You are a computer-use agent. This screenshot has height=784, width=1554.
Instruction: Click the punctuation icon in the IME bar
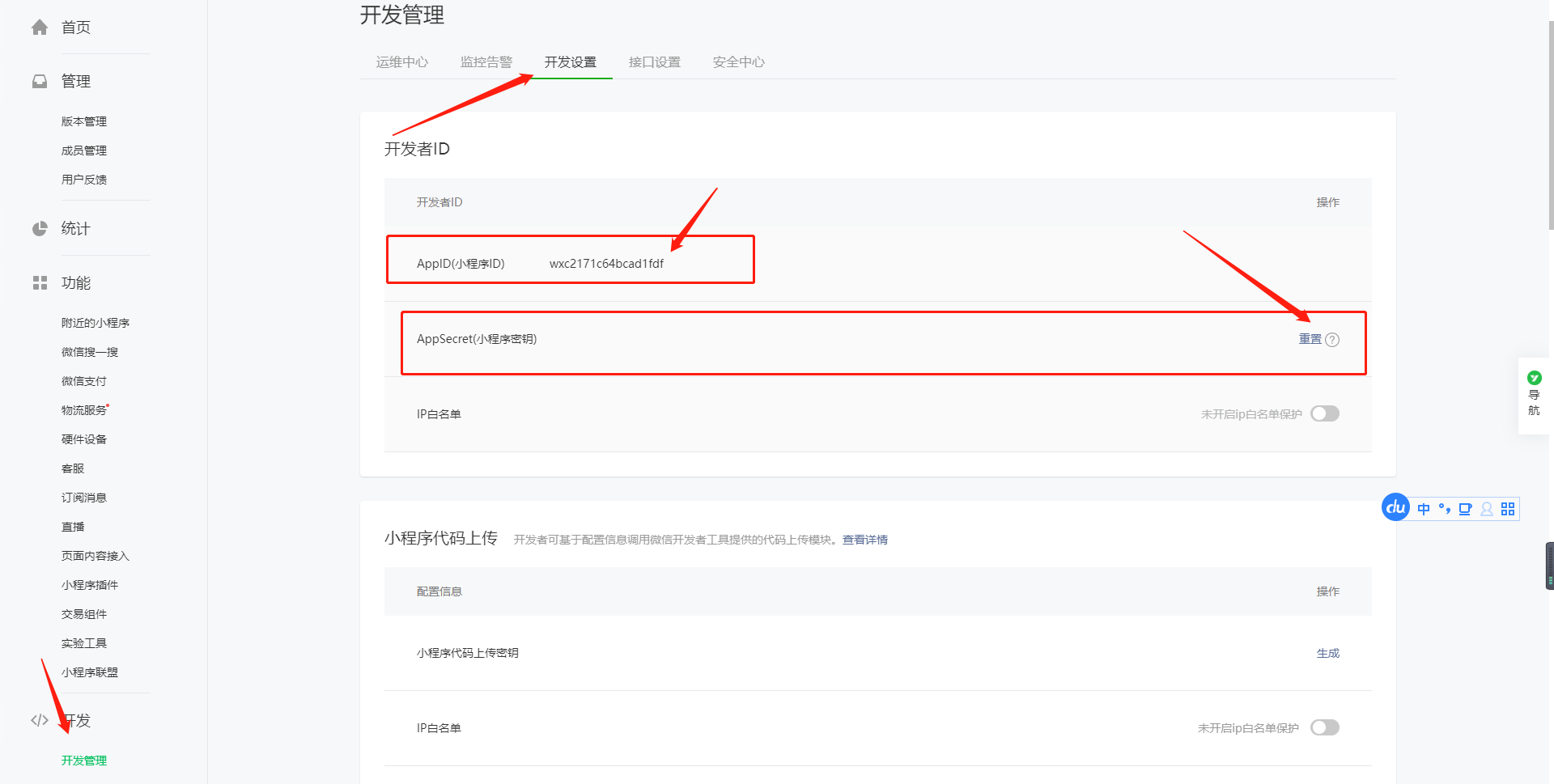[x=1445, y=509]
